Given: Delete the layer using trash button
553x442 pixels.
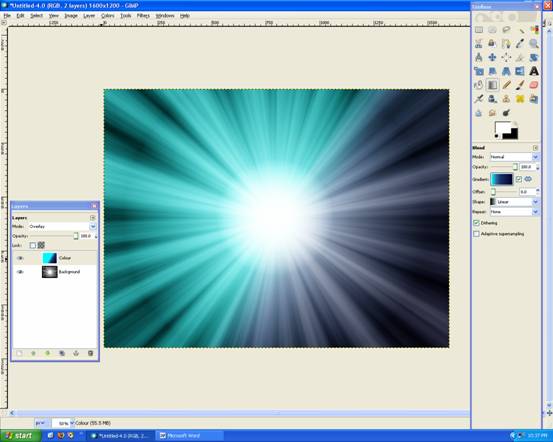Looking at the screenshot, I should (x=90, y=353).
